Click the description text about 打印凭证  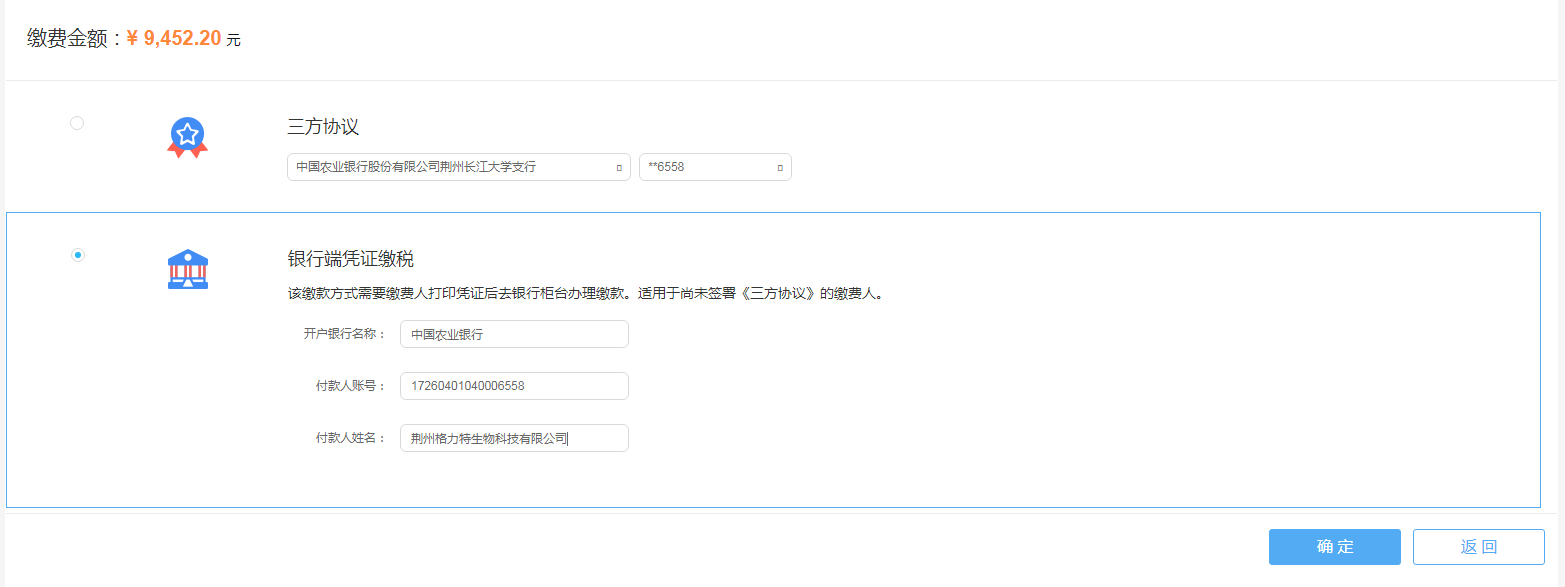pos(585,294)
